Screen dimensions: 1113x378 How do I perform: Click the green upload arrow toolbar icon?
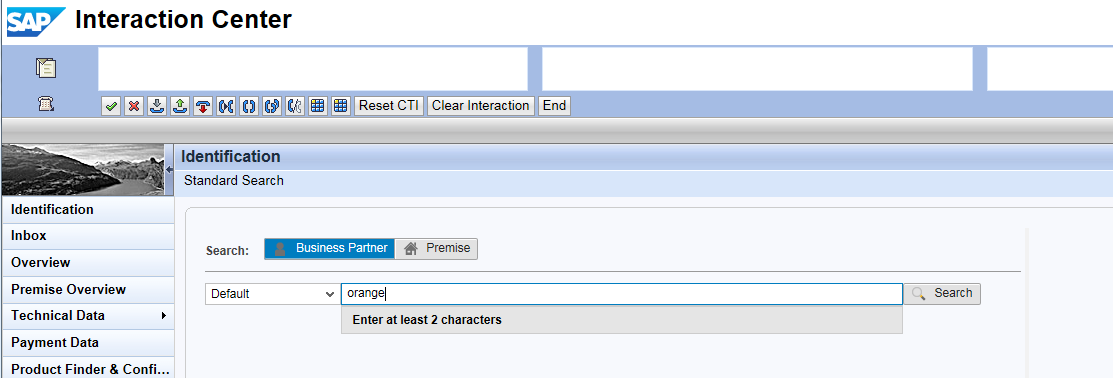point(180,106)
